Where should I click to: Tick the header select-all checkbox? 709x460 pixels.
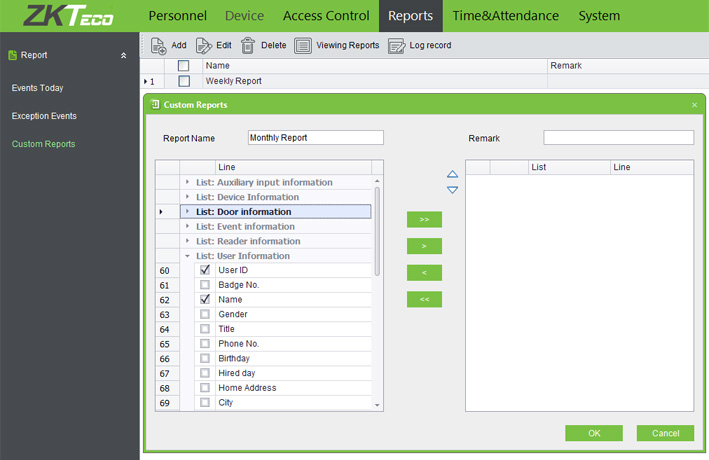click(x=184, y=66)
